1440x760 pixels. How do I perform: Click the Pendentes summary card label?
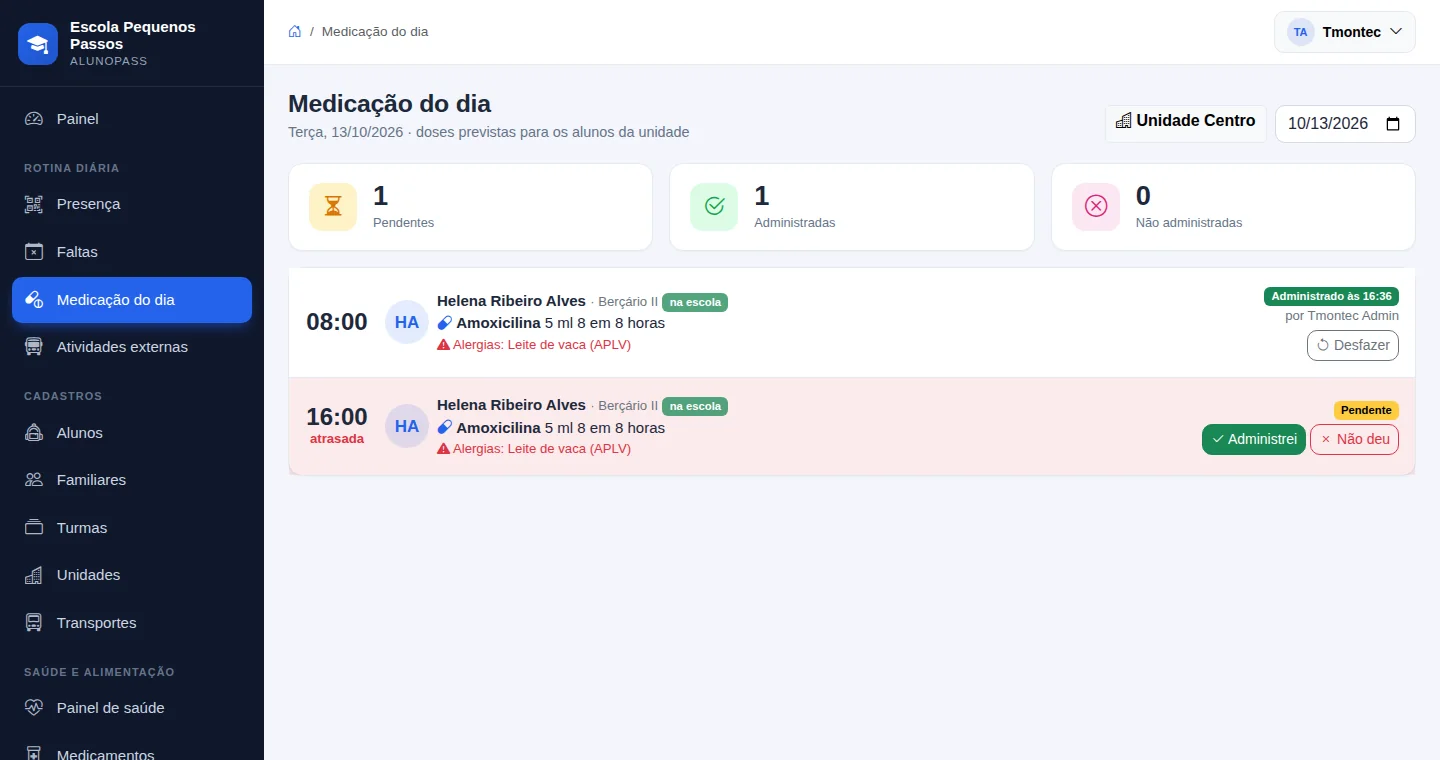coord(404,223)
